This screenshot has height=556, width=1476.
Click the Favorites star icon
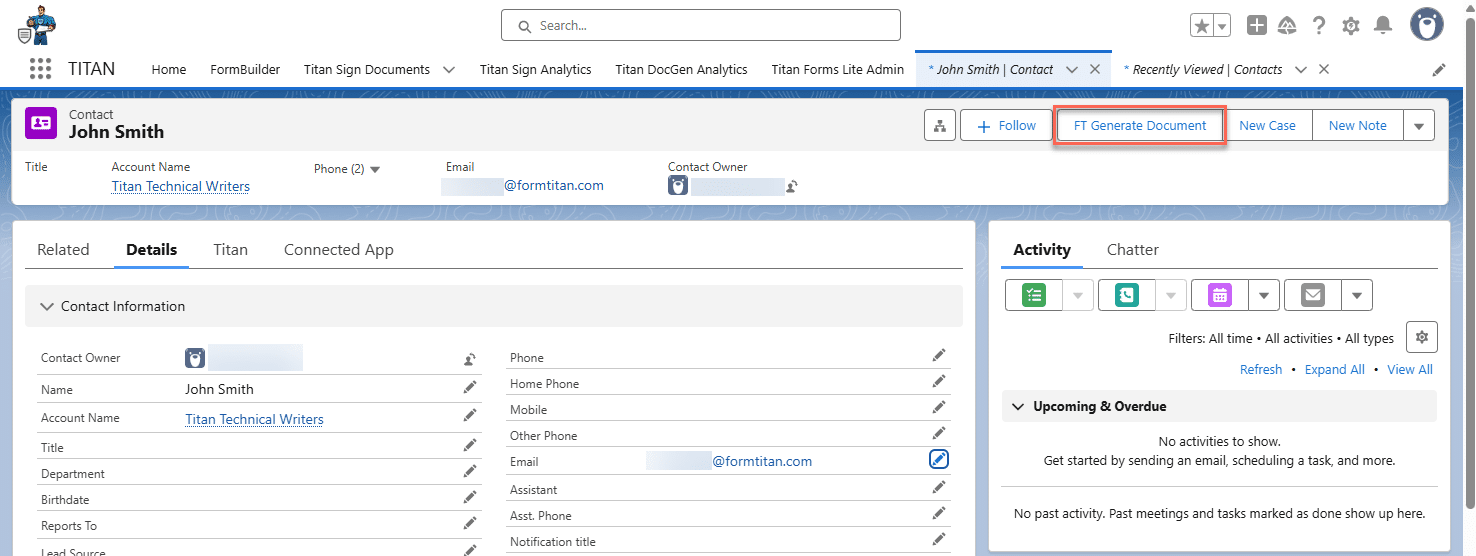coord(1201,26)
